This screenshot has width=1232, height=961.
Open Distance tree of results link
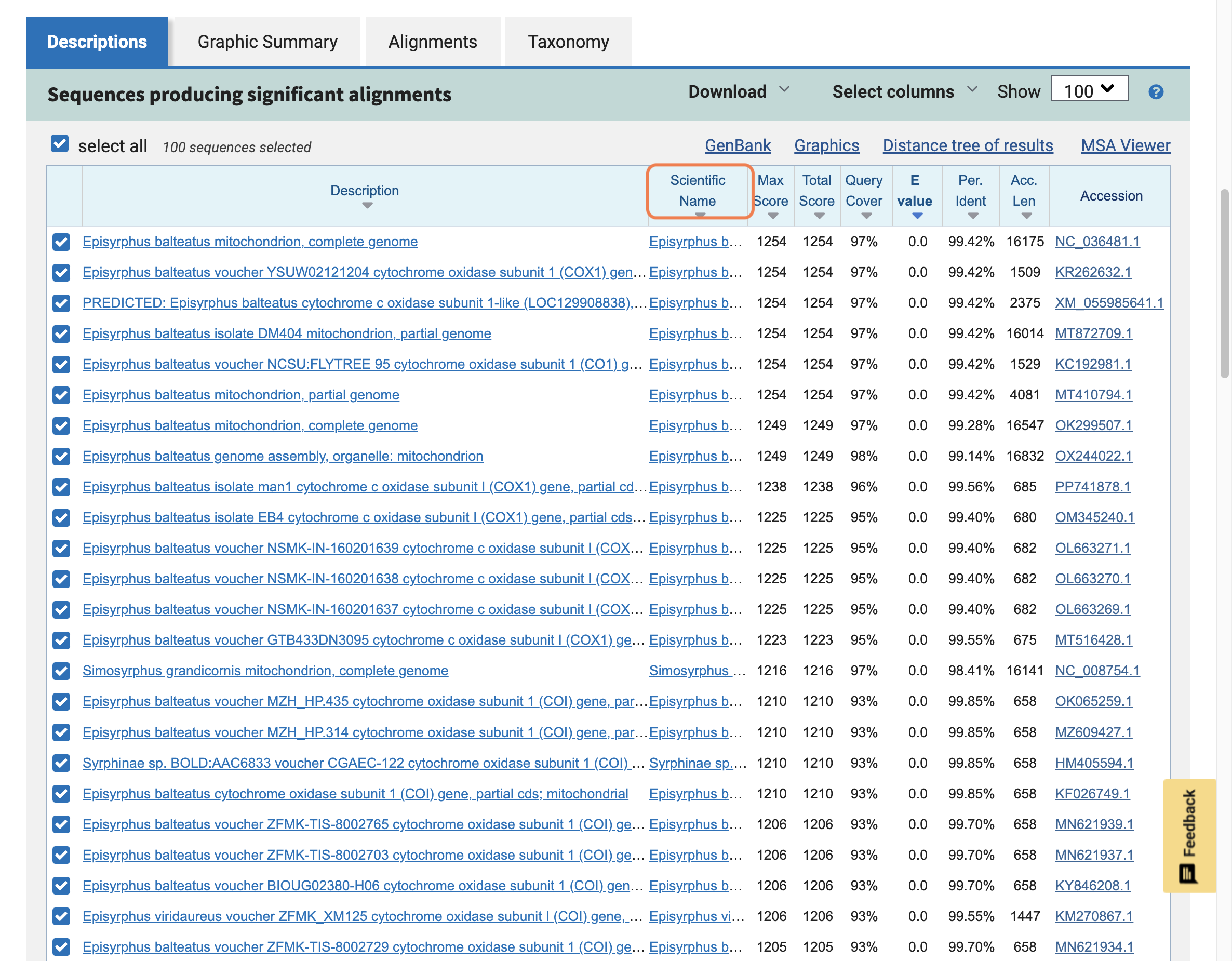coord(968,145)
